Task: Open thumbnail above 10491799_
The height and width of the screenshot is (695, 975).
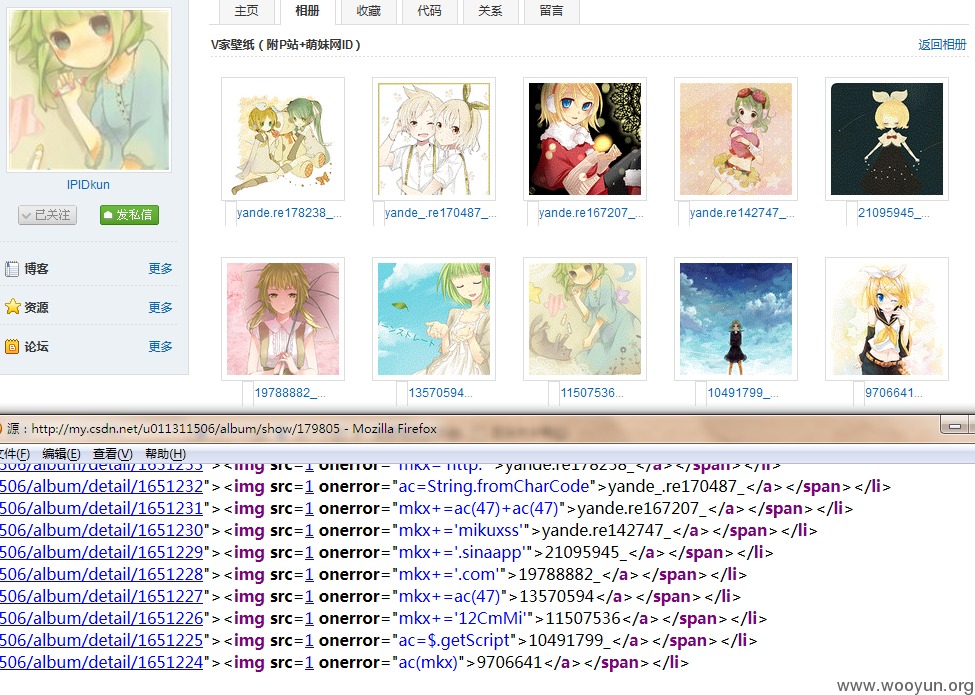Action: coord(736,319)
